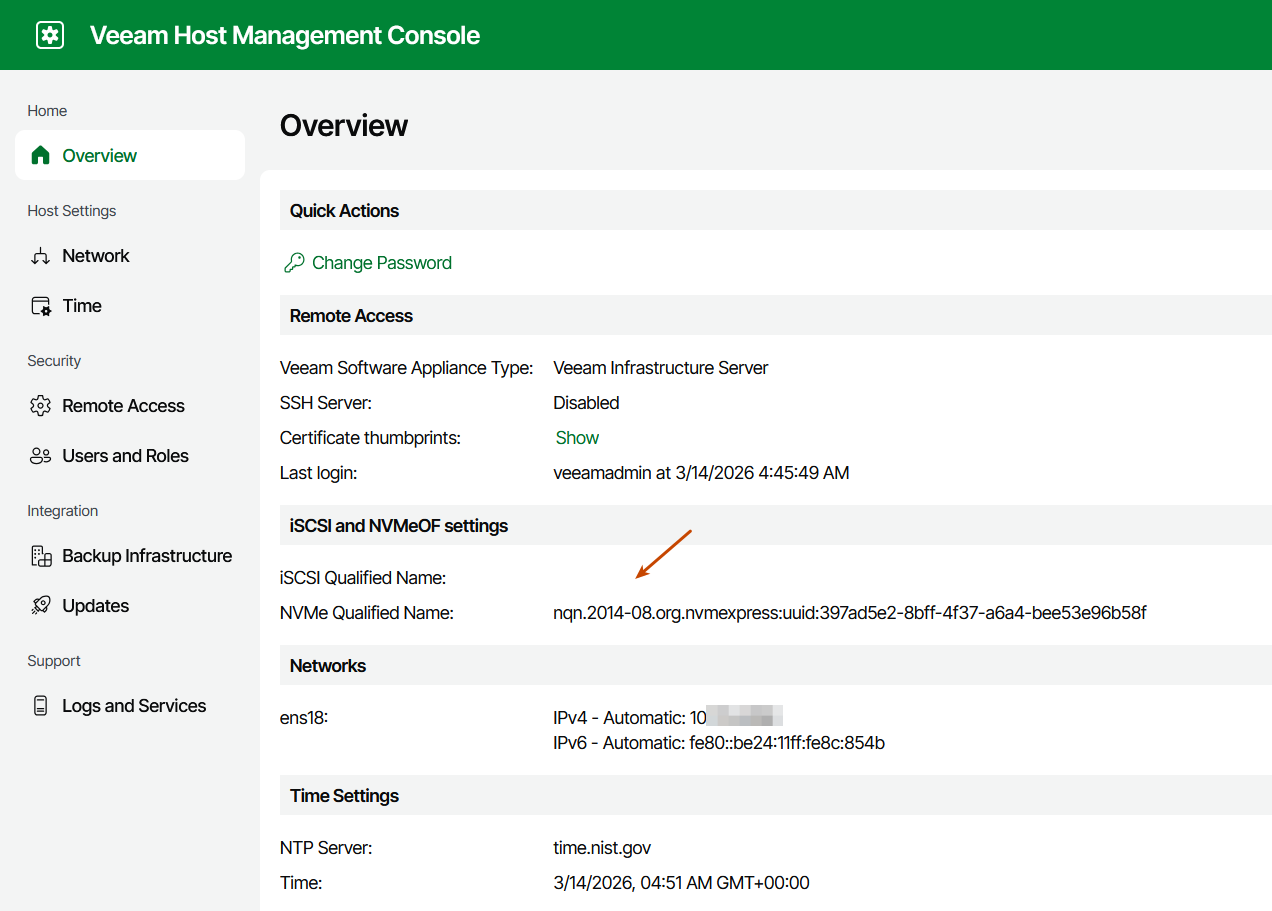
Task: Click the time.nist.gov NTP server value
Action: click(602, 848)
